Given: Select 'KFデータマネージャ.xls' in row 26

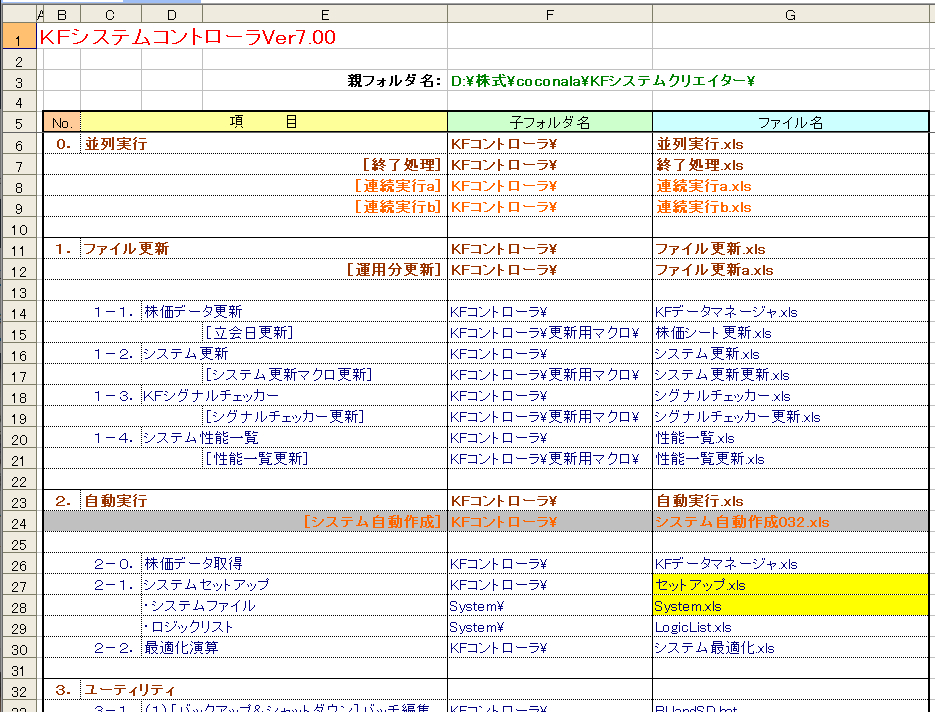Looking at the screenshot, I should click(726, 564).
